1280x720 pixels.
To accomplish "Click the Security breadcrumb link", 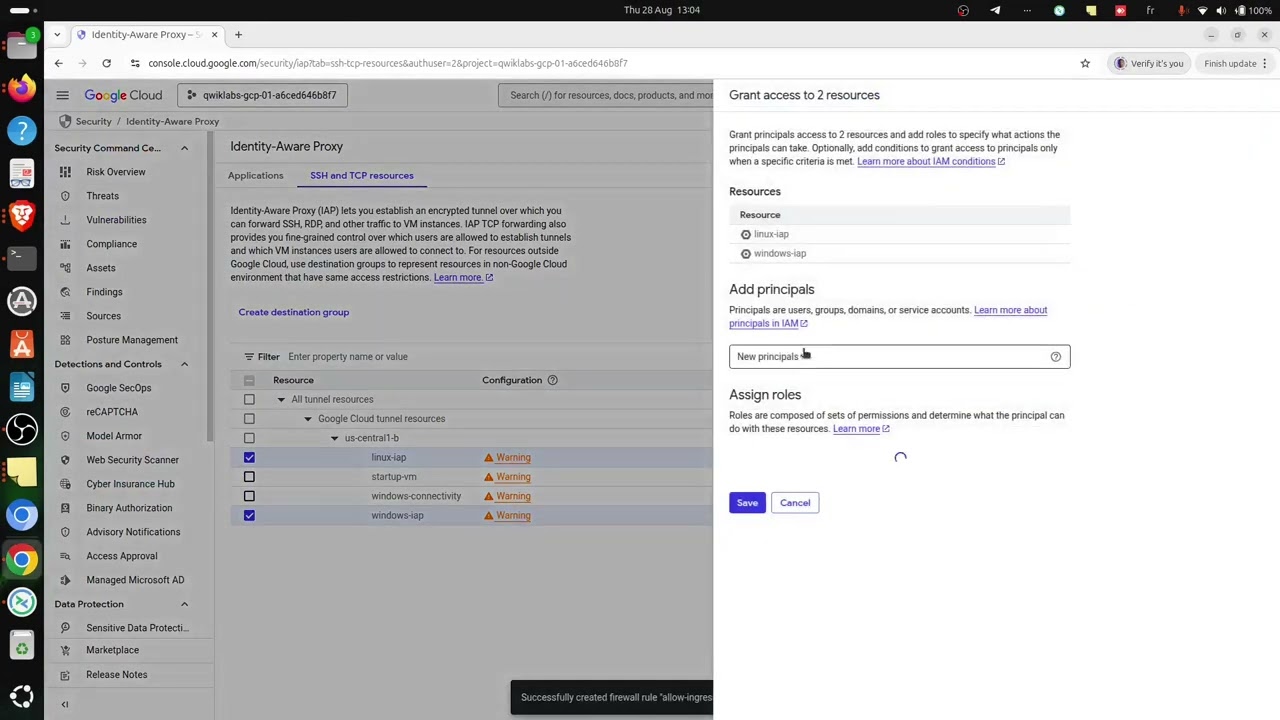I will click(x=93, y=121).
